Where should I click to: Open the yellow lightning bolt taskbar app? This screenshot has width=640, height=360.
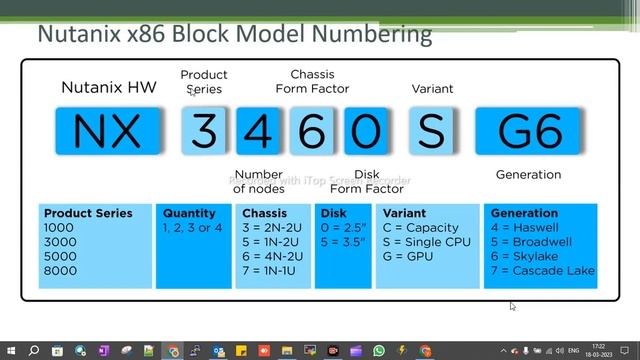point(402,351)
